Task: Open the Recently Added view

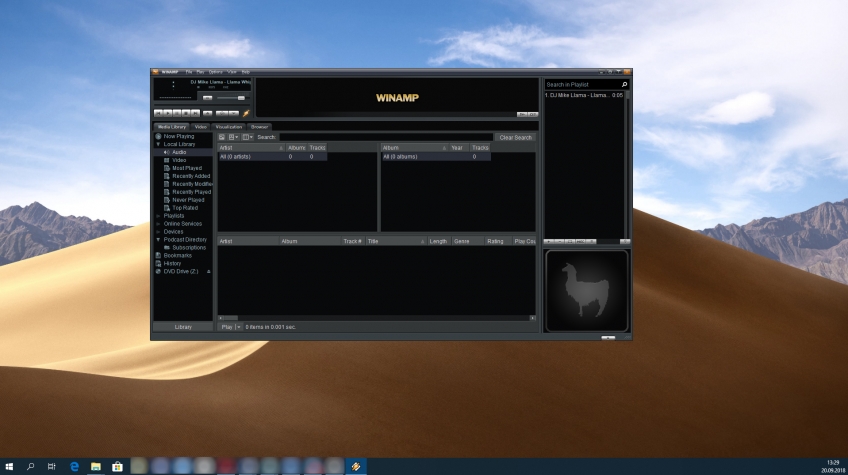Action: (191, 176)
